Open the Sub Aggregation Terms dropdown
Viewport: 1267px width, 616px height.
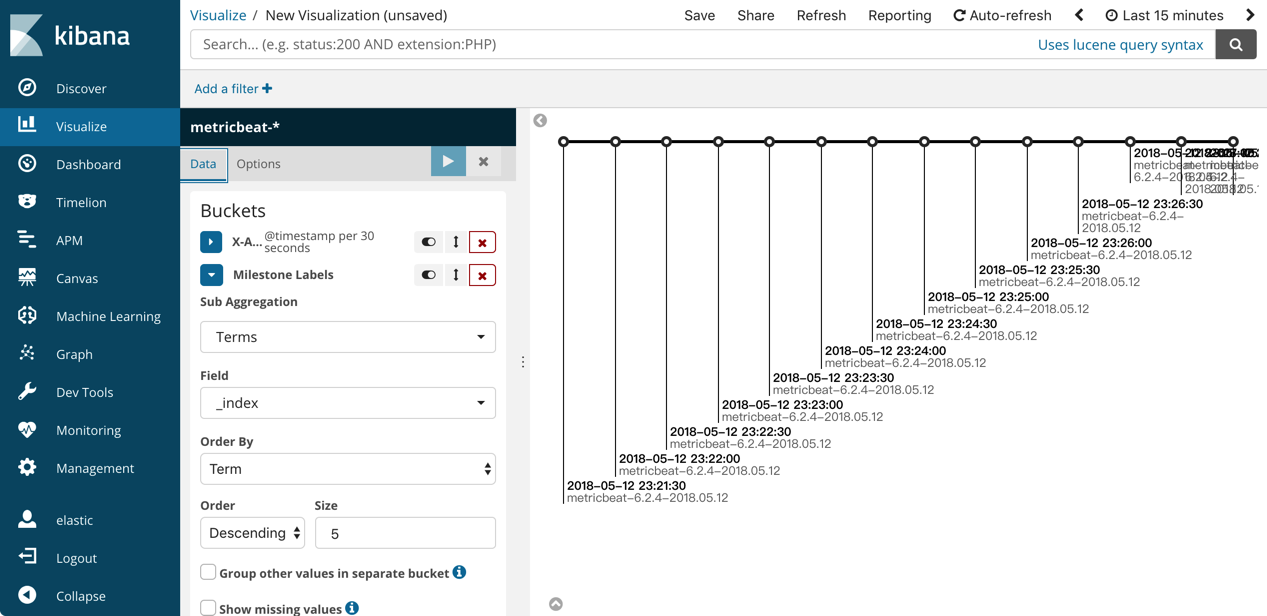pos(348,337)
